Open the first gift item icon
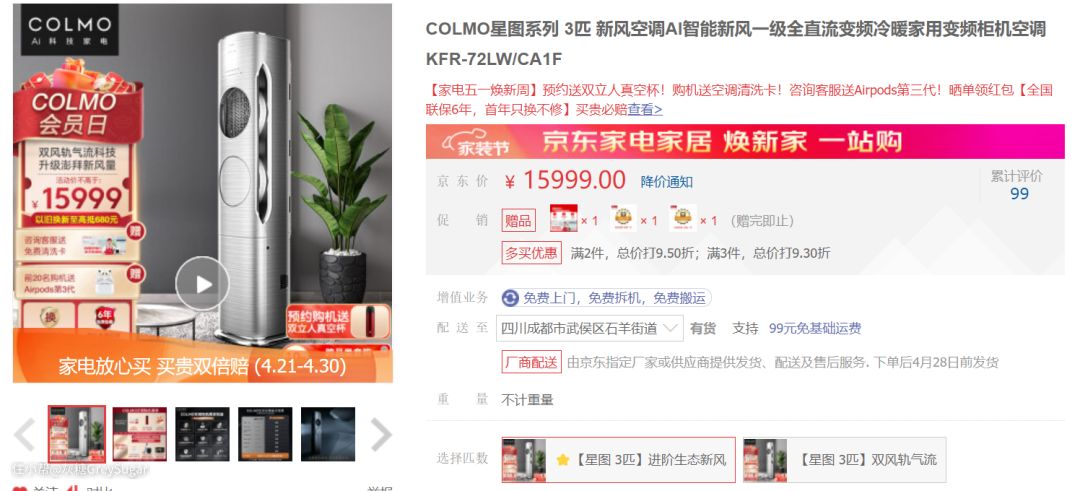The image size is (1080, 491). (563, 220)
